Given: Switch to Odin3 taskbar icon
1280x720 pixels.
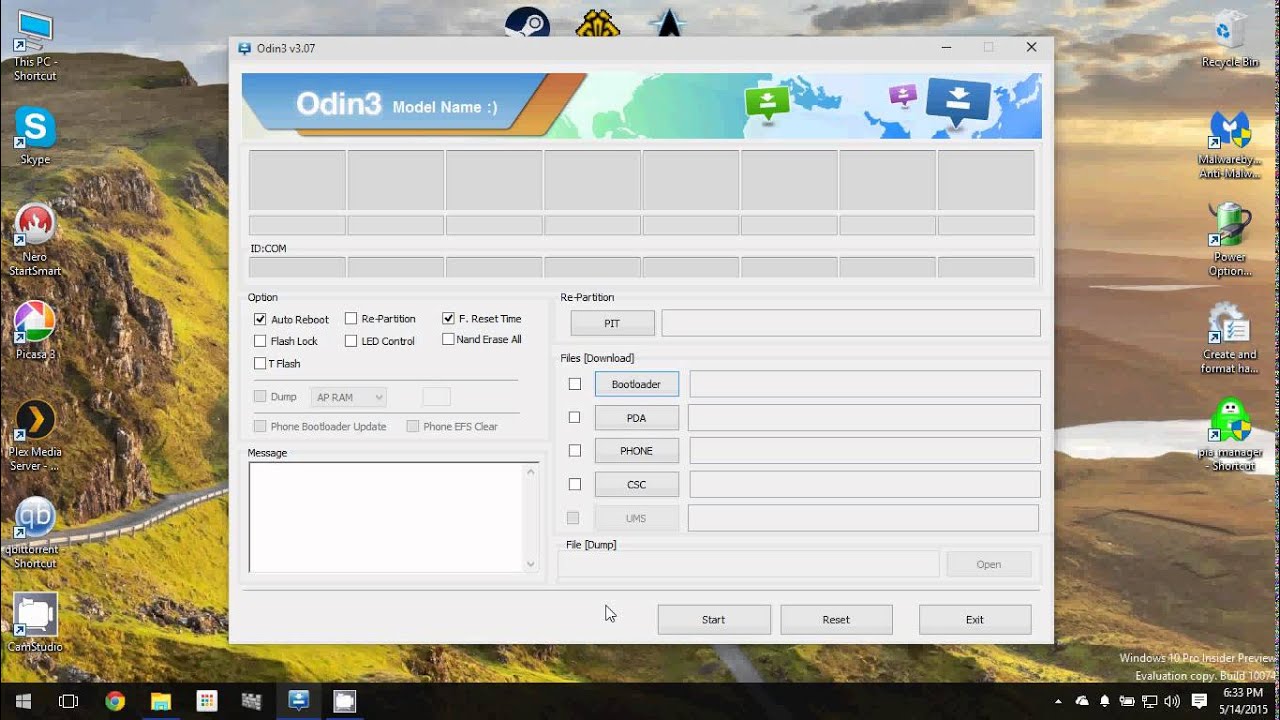Looking at the screenshot, I should [299, 701].
